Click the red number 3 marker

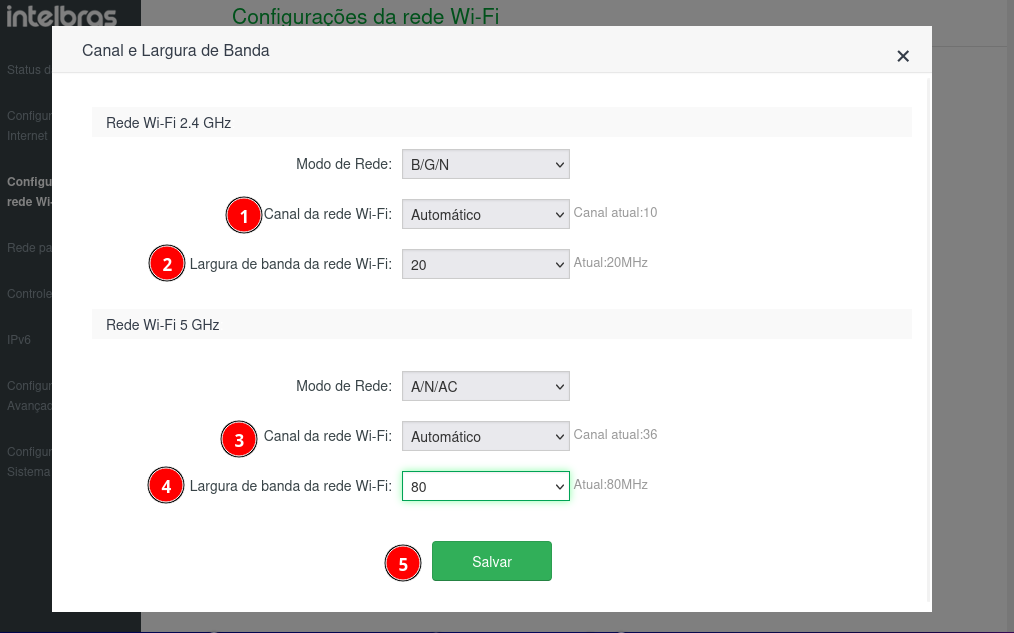pos(239,440)
